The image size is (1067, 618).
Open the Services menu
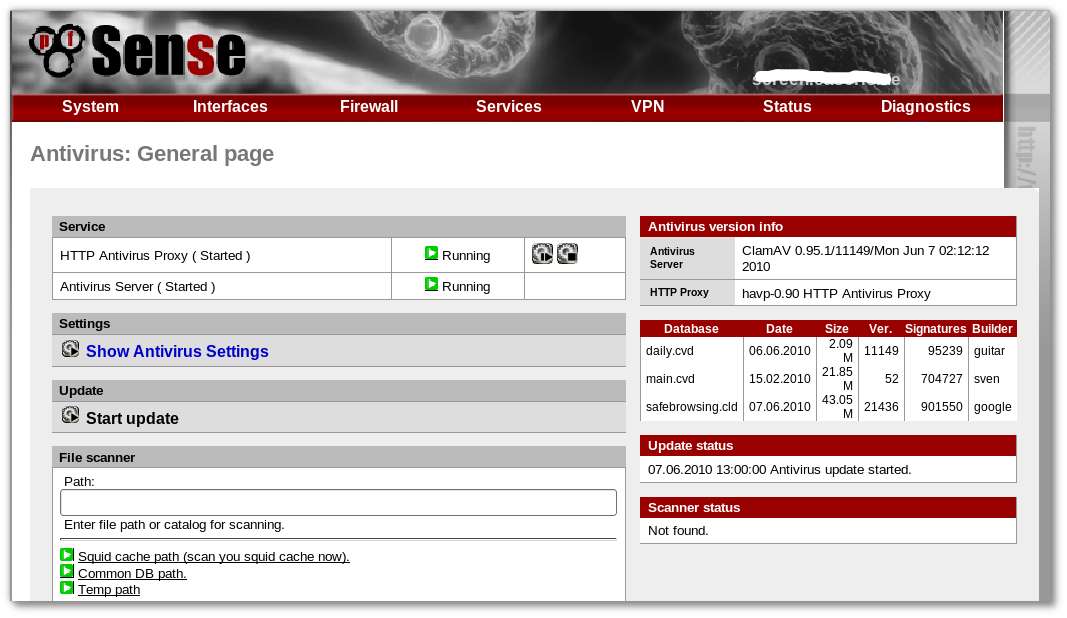tap(508, 107)
